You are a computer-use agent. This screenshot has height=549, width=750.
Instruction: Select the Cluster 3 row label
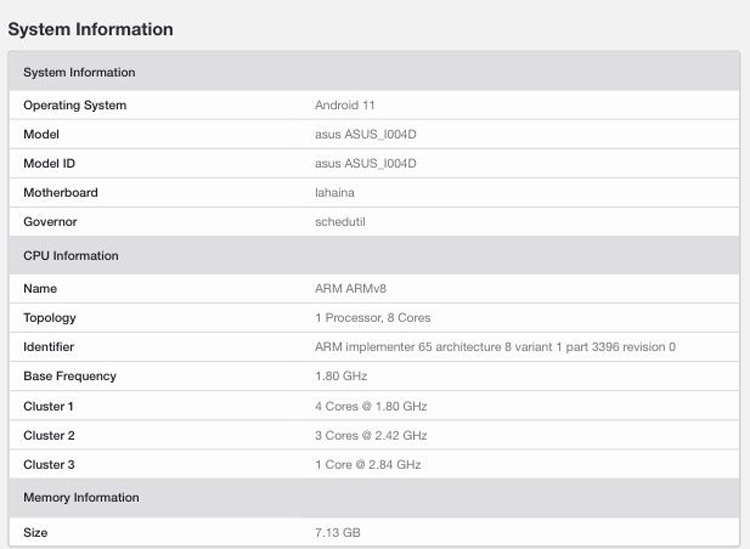pos(49,464)
